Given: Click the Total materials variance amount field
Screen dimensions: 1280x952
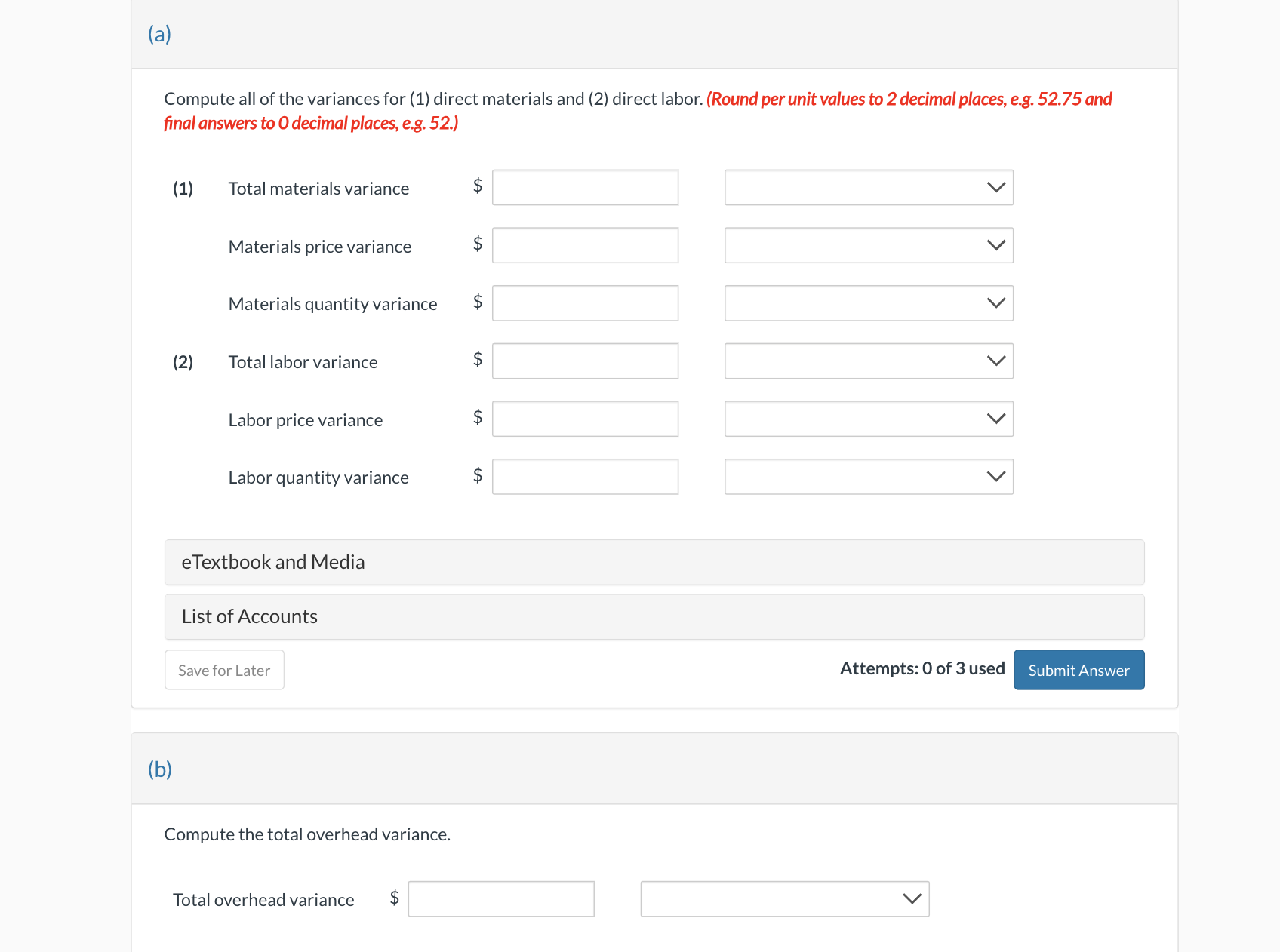Looking at the screenshot, I should point(585,187).
